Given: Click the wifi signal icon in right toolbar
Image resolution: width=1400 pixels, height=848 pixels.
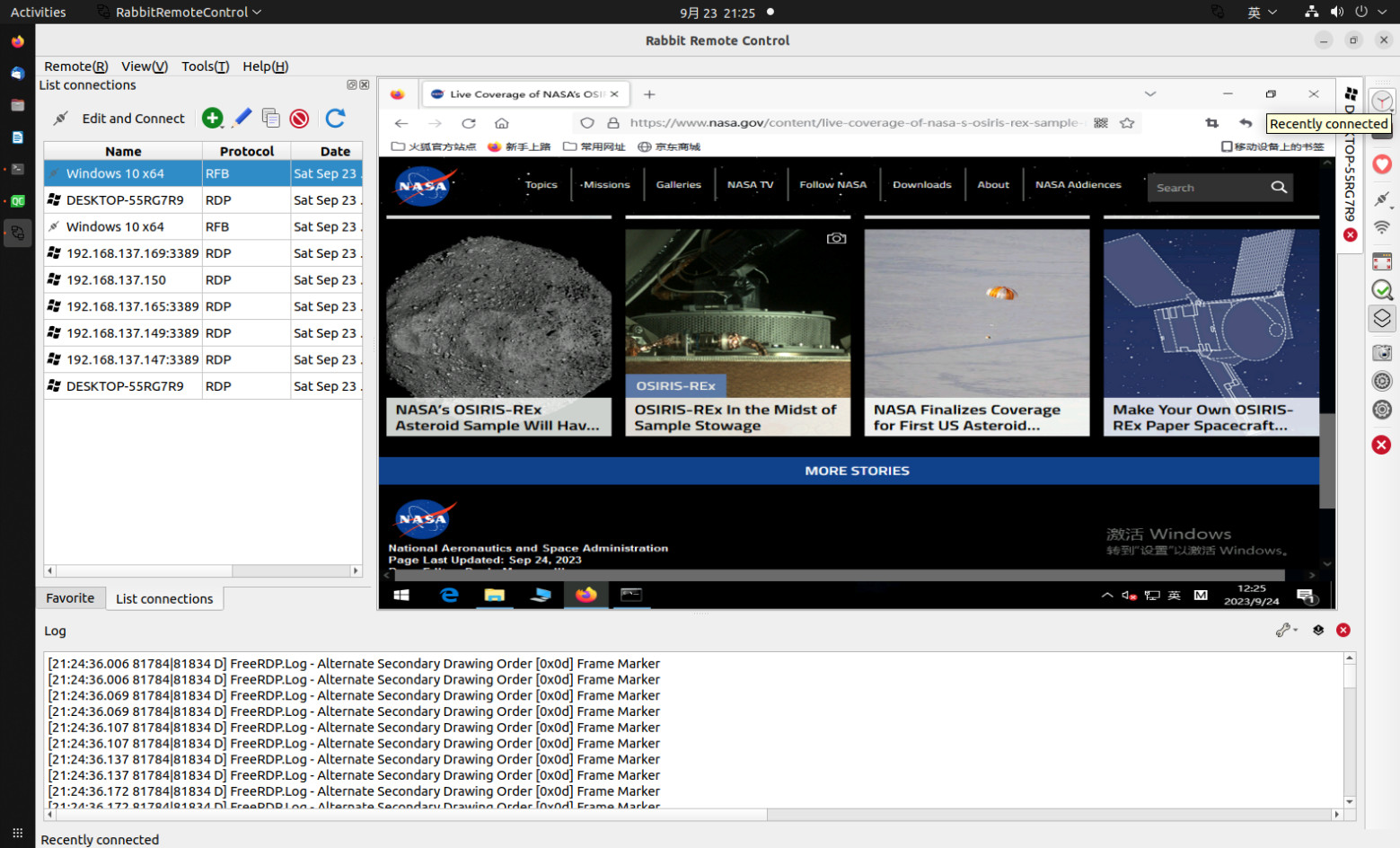Looking at the screenshot, I should click(1382, 227).
